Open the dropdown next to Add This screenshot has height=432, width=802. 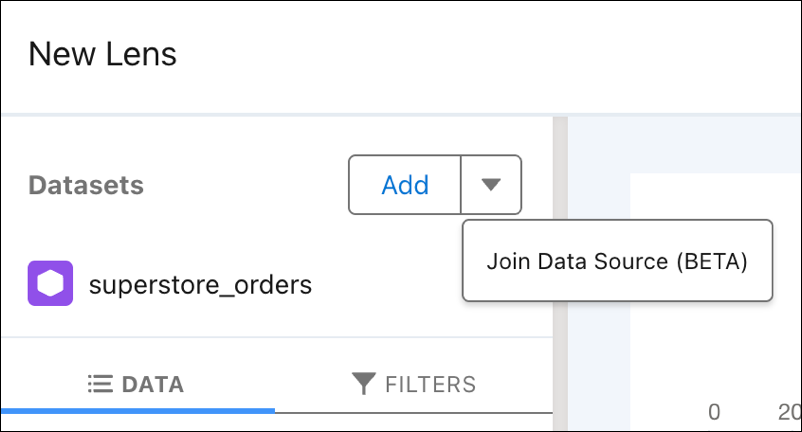[491, 185]
